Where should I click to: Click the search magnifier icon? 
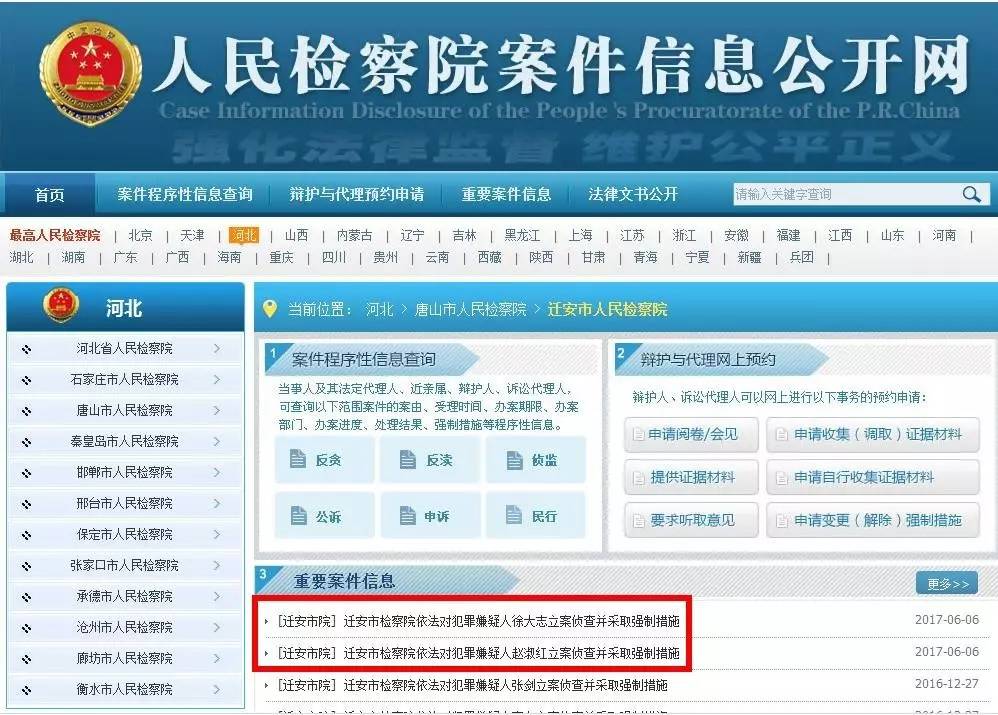(971, 194)
